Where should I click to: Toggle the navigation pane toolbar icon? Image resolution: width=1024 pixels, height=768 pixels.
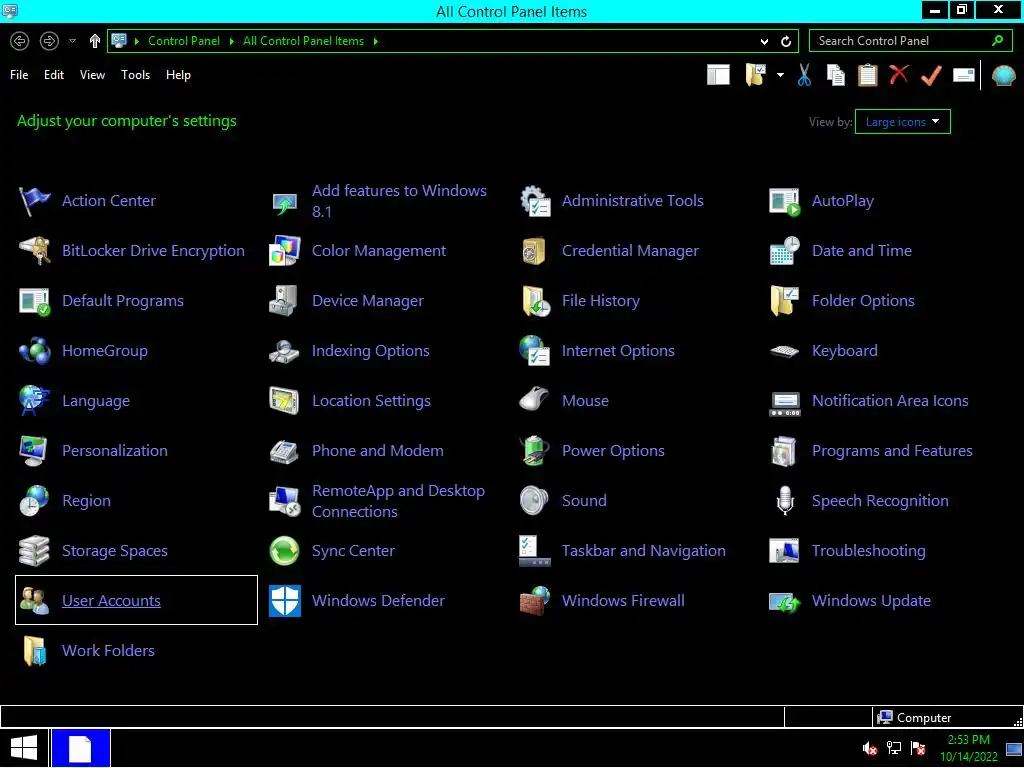click(718, 75)
